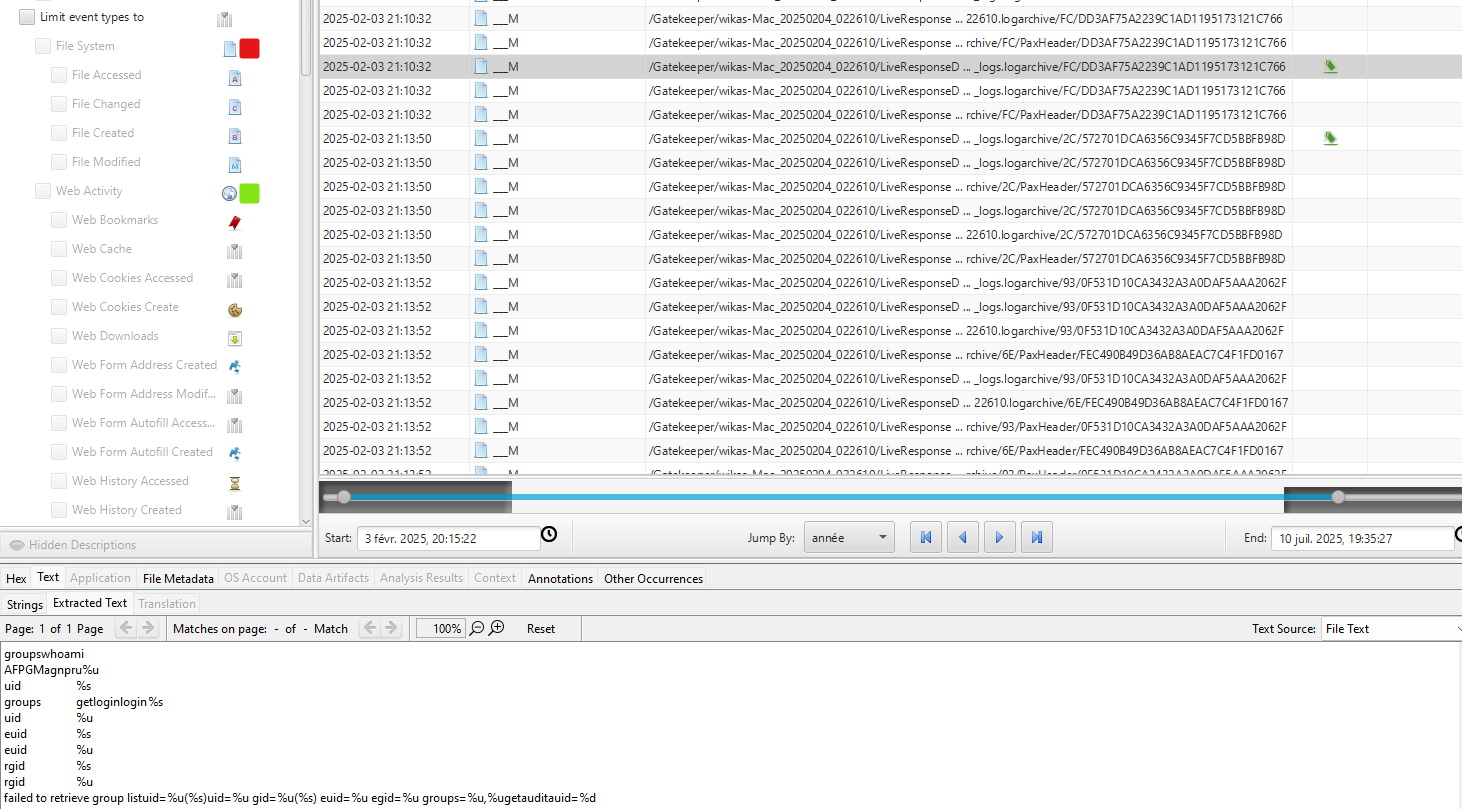Click the Web History Accessed hourglass icon
Screen dimensions: 1462x809
coord(235,483)
